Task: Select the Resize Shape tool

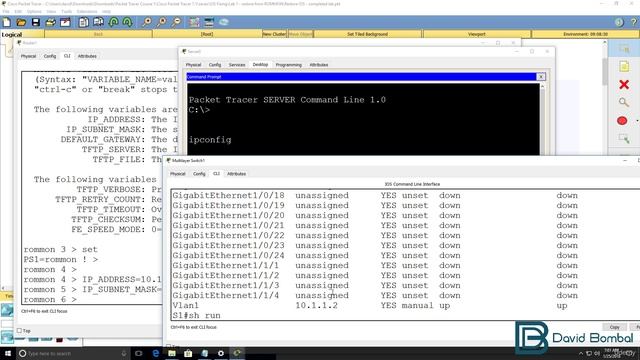Action: pyautogui.click(x=624, y=138)
